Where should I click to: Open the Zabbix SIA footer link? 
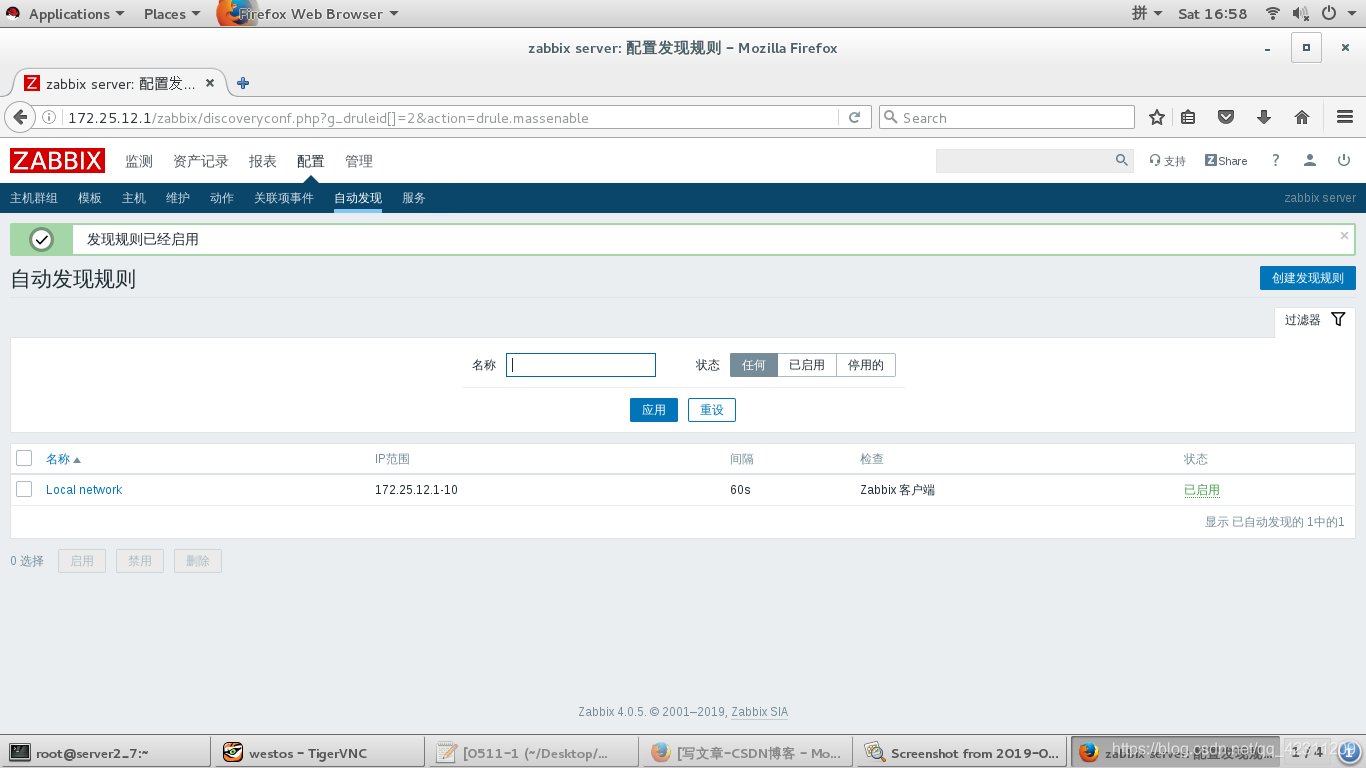click(x=759, y=712)
